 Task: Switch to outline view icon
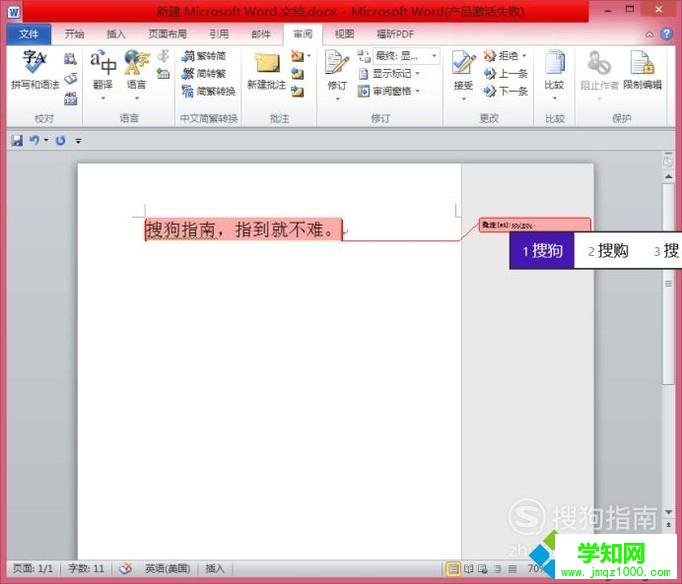pos(498,568)
